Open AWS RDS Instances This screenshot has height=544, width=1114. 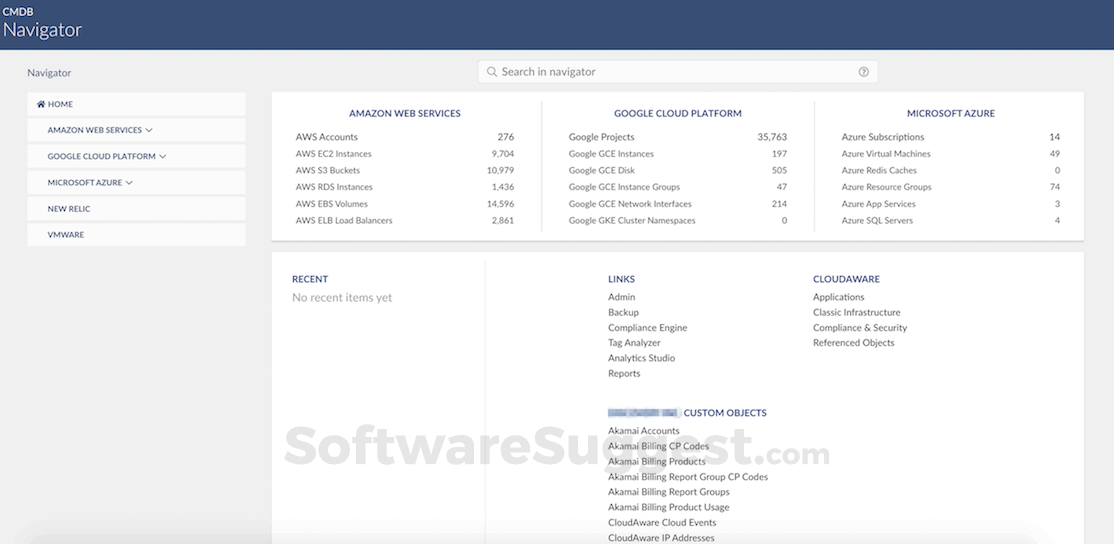coord(334,187)
